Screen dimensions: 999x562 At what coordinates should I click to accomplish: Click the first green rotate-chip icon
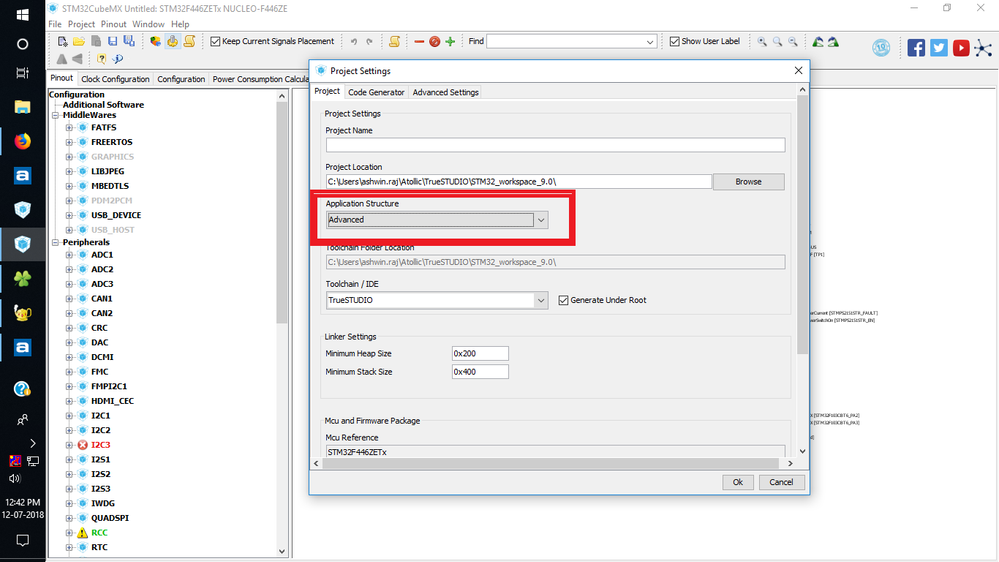pos(818,41)
